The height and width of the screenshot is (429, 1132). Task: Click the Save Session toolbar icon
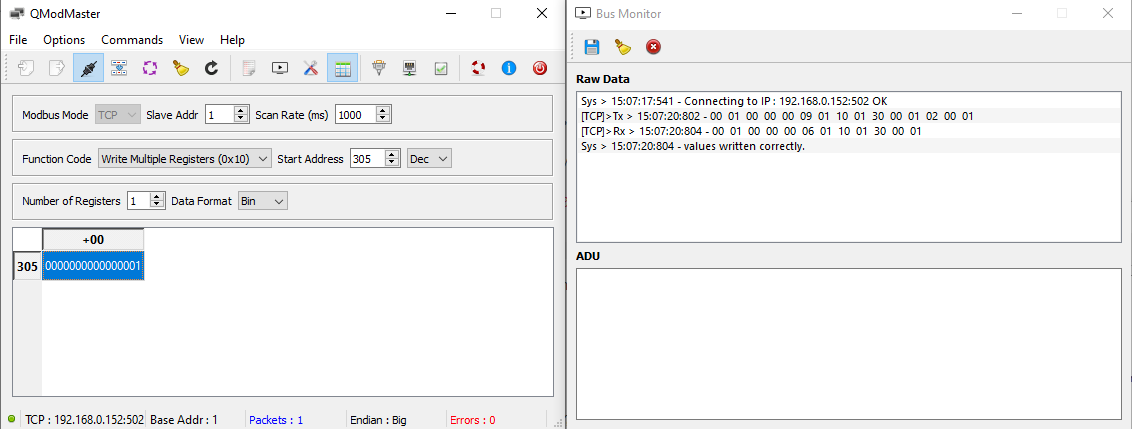pos(57,68)
